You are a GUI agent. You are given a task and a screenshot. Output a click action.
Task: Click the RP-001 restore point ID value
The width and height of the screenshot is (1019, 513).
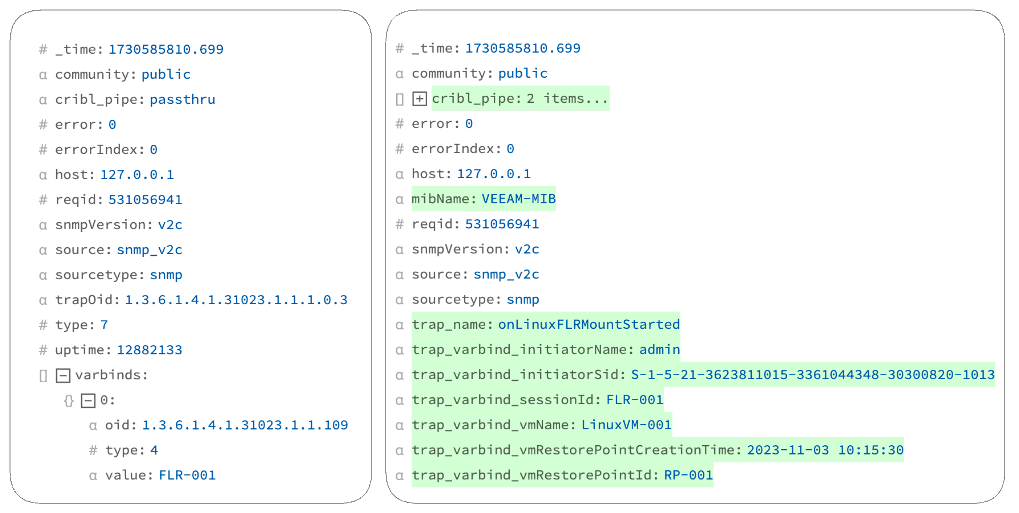pyautogui.click(x=688, y=475)
